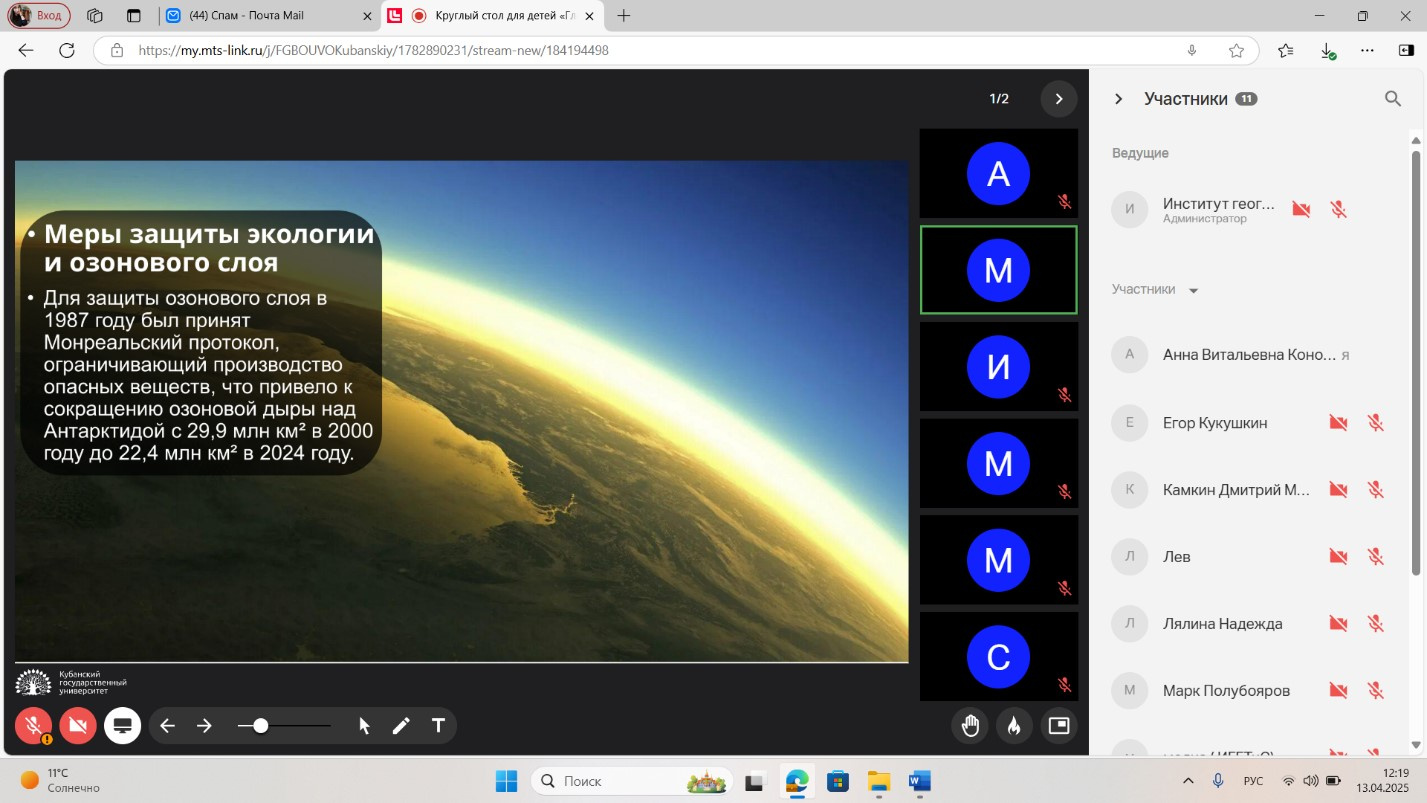Image resolution: width=1427 pixels, height=803 pixels.
Task: Toggle your microphone mute button
Action: 34,726
